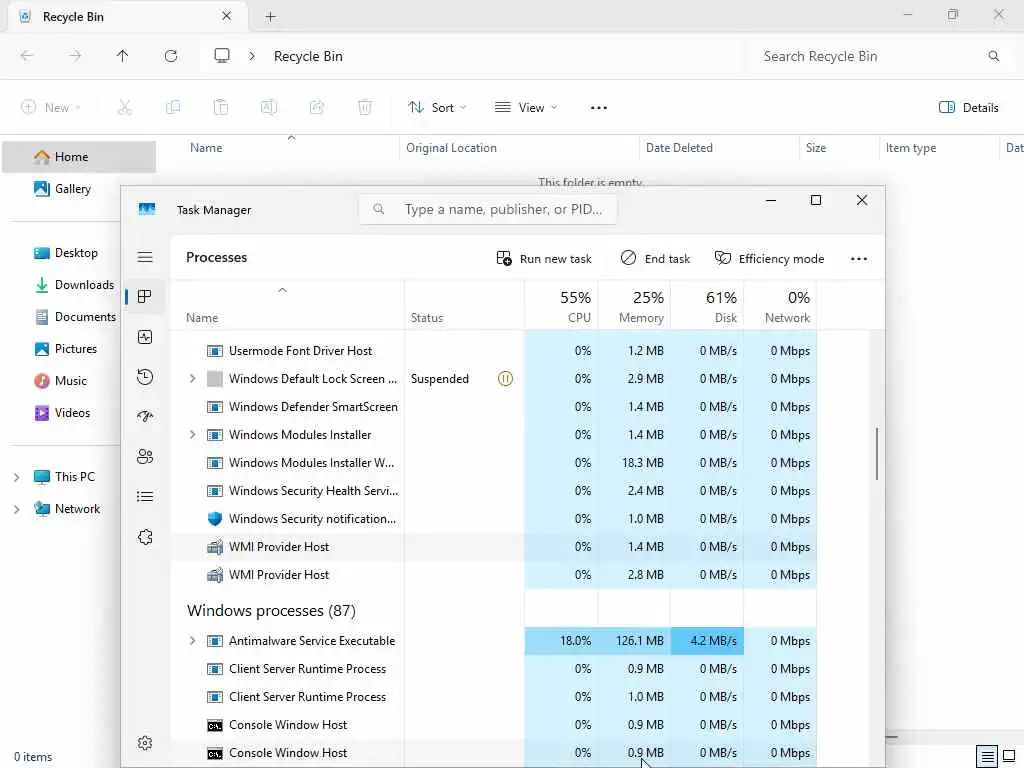Image resolution: width=1024 pixels, height=768 pixels.
Task: Click the Windows processes (87) group header
Action: click(271, 611)
